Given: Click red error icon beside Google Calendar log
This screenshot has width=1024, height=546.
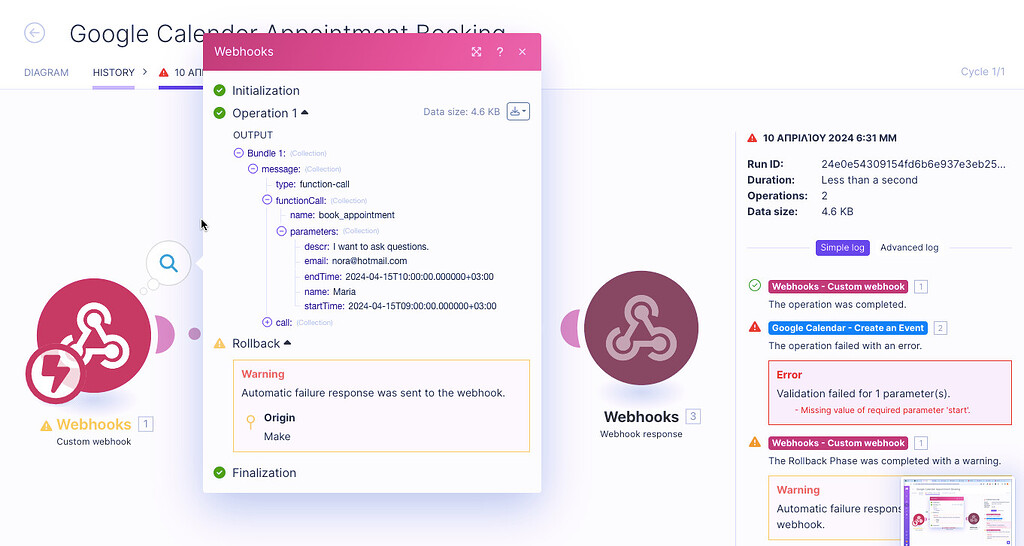Looking at the screenshot, I should pos(755,327).
